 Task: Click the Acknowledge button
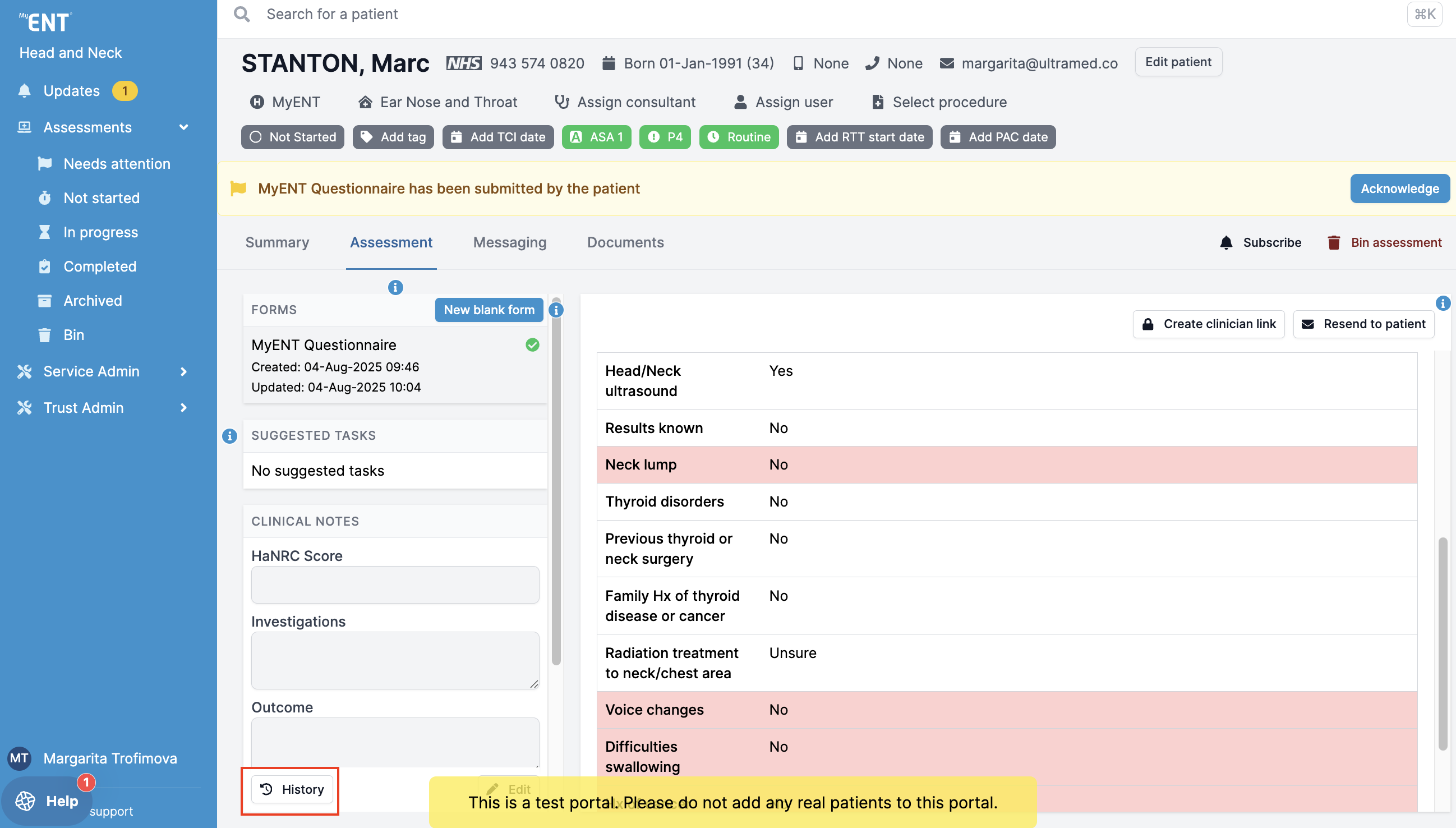coord(1399,189)
